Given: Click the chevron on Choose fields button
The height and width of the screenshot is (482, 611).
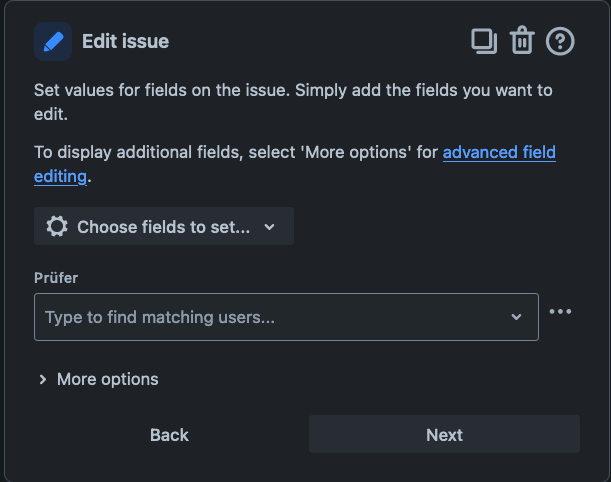Looking at the screenshot, I should tap(269, 227).
